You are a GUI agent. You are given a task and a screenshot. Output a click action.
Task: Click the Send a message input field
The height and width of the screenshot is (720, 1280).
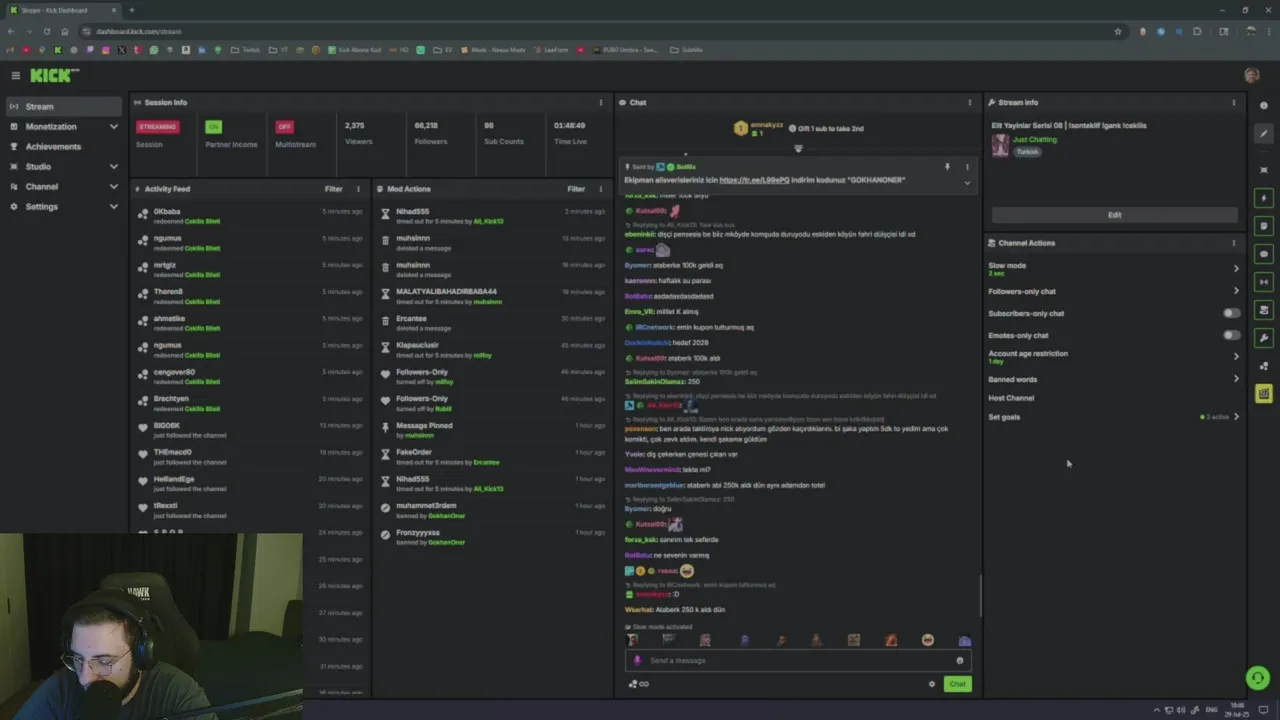pos(798,660)
